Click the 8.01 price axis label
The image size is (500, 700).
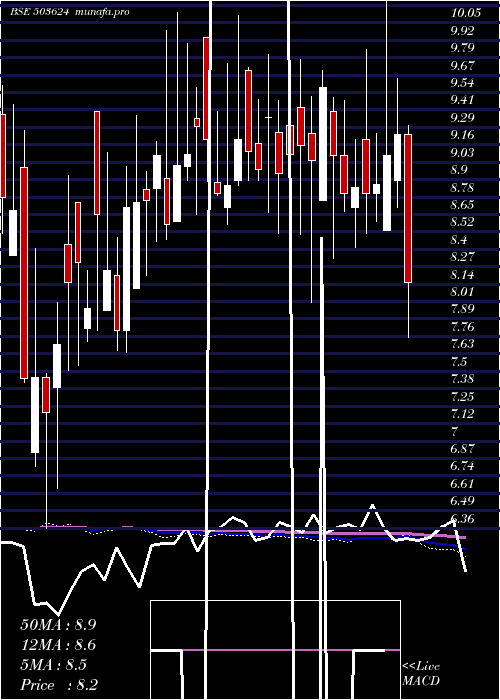462,292
